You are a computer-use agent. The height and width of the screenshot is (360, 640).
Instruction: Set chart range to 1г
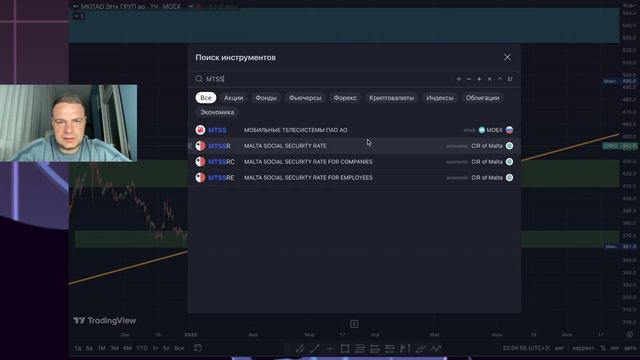pyautogui.click(x=155, y=348)
